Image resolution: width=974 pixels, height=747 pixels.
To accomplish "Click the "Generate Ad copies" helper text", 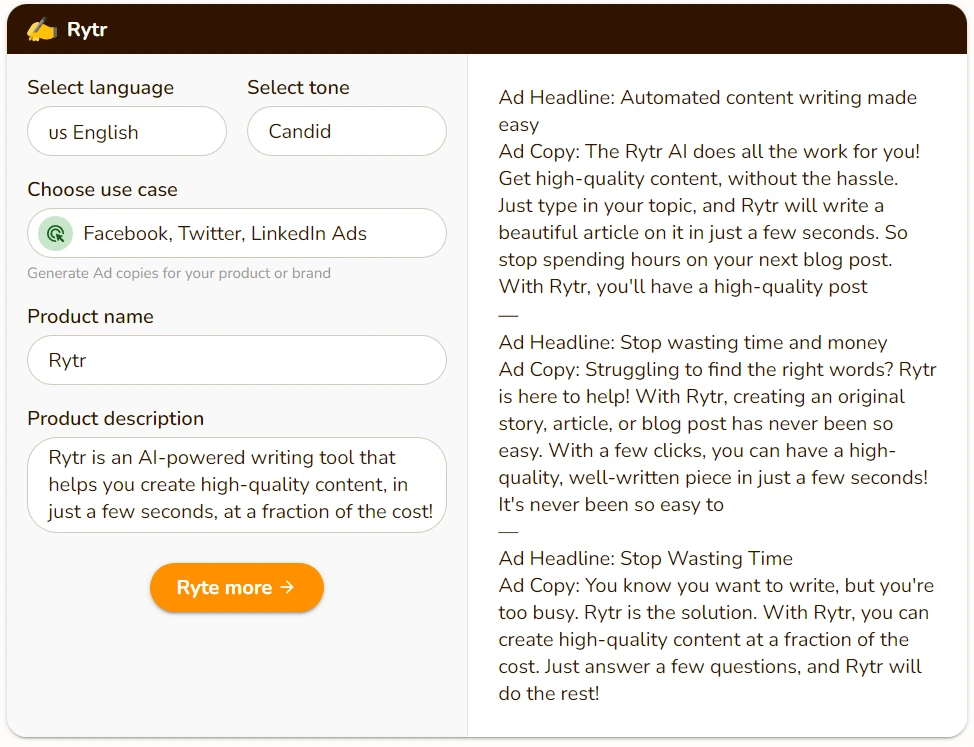I will coord(178,273).
